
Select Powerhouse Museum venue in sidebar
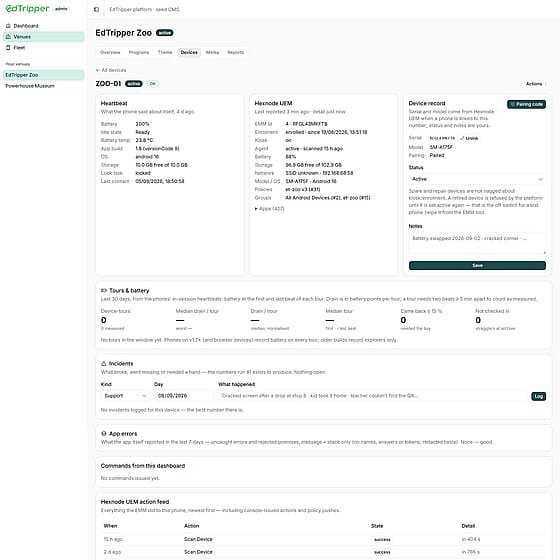coord(44,86)
